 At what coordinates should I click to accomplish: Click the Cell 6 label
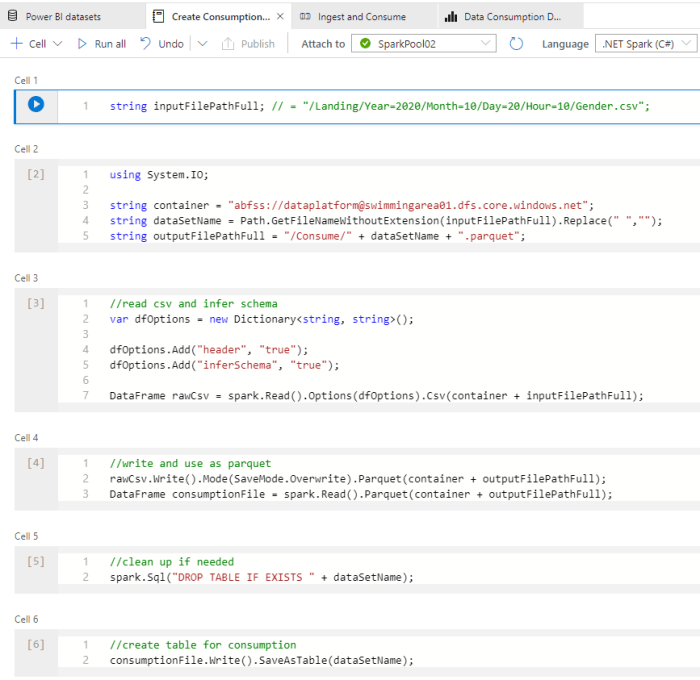point(26,619)
